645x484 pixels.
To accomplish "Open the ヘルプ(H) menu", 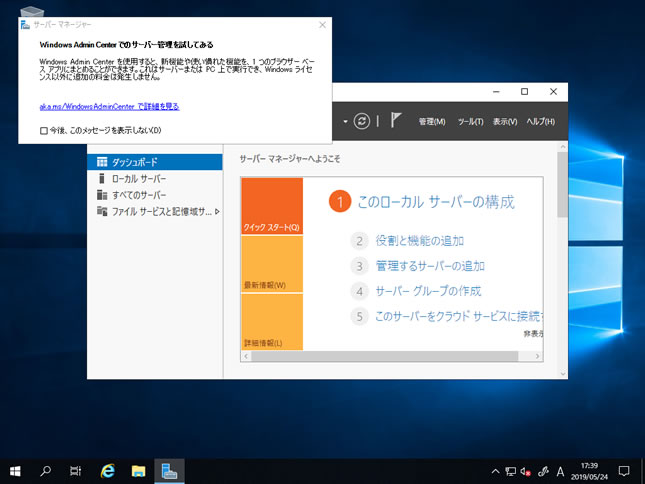I will [541, 122].
